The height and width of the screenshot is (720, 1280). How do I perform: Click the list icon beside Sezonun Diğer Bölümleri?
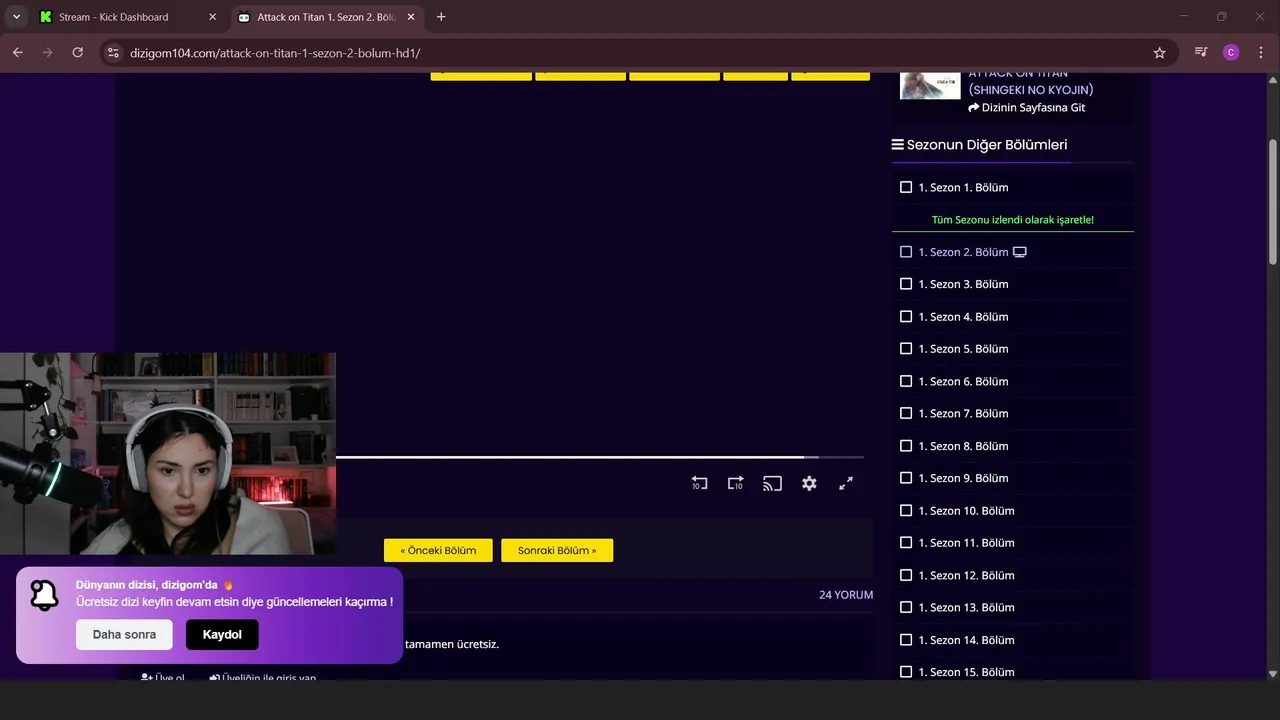coord(898,145)
